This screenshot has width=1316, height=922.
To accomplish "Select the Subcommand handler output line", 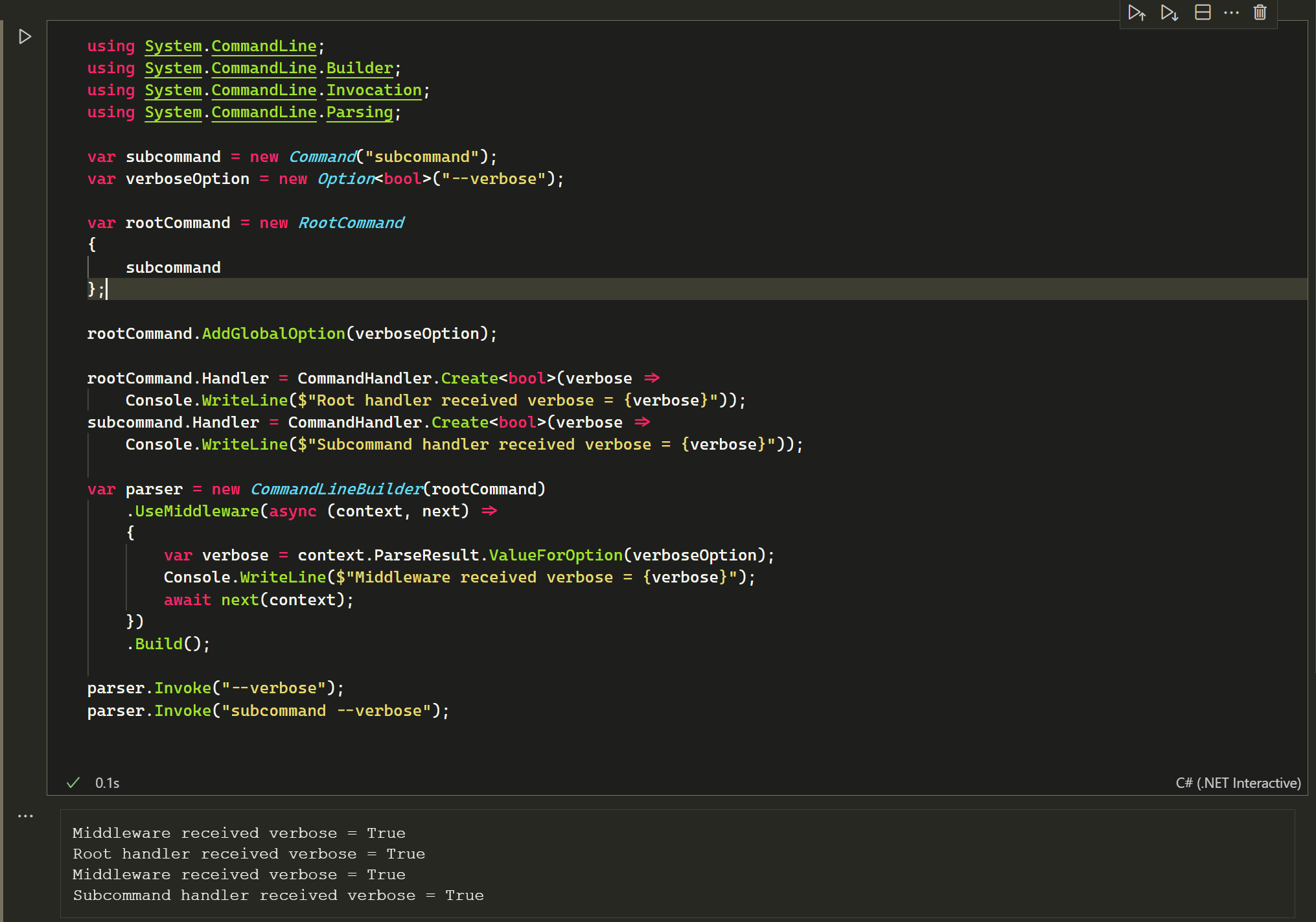I will click(x=277, y=895).
